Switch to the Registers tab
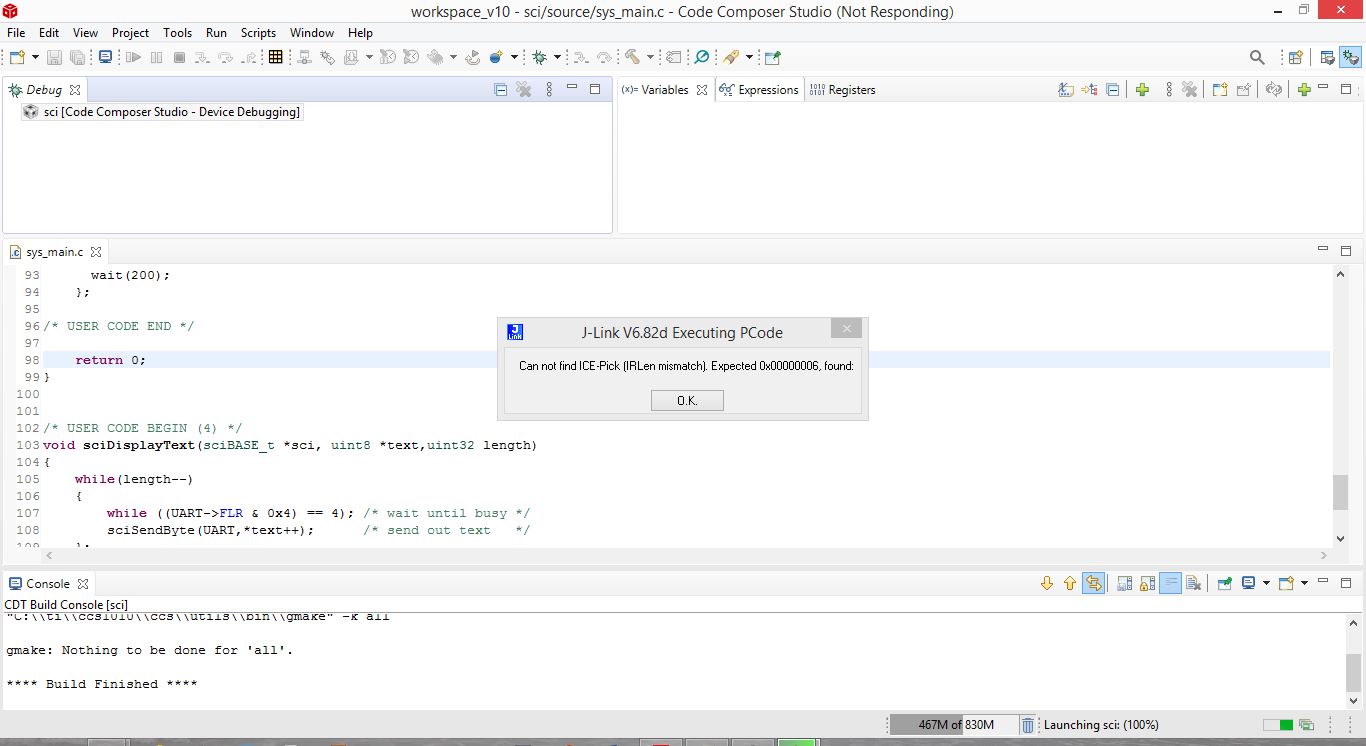1366x746 pixels. coord(842,89)
